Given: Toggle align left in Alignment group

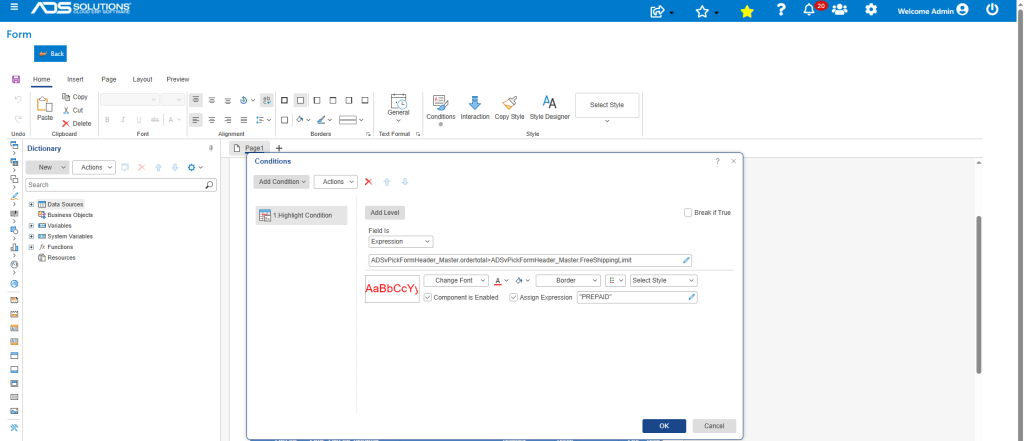Looking at the screenshot, I should (196, 120).
